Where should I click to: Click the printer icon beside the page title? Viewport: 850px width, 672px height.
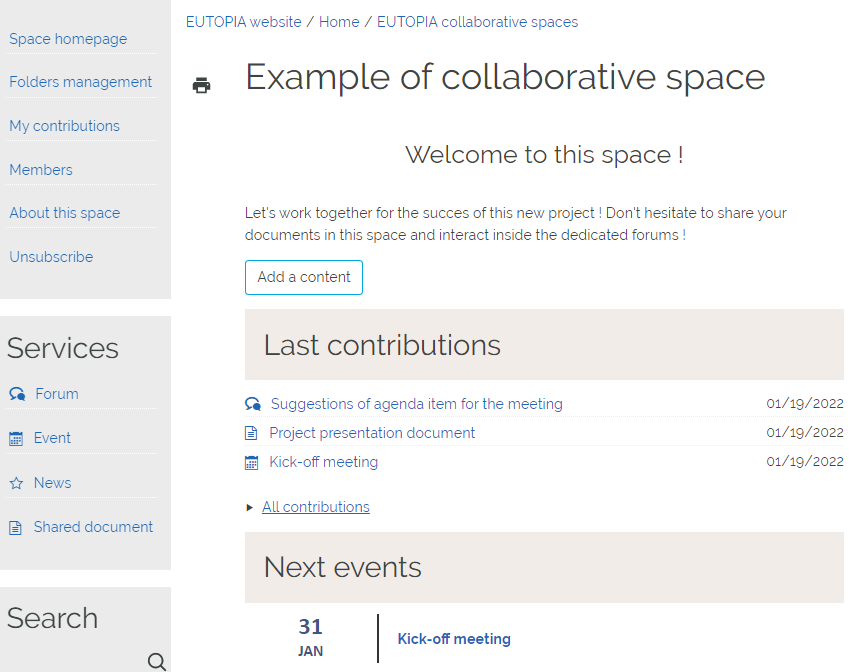[201, 85]
